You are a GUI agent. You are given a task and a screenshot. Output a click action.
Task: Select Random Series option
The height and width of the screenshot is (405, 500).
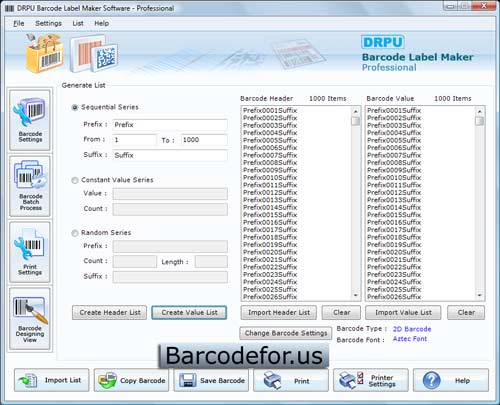[75, 233]
